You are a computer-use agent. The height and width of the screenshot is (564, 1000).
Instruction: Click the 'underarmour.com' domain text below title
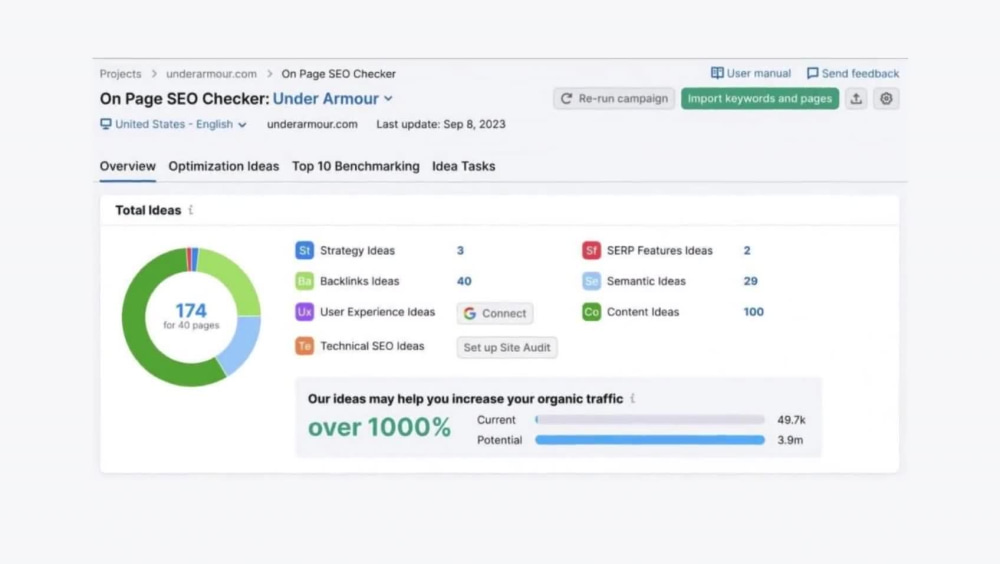pyautogui.click(x=312, y=124)
